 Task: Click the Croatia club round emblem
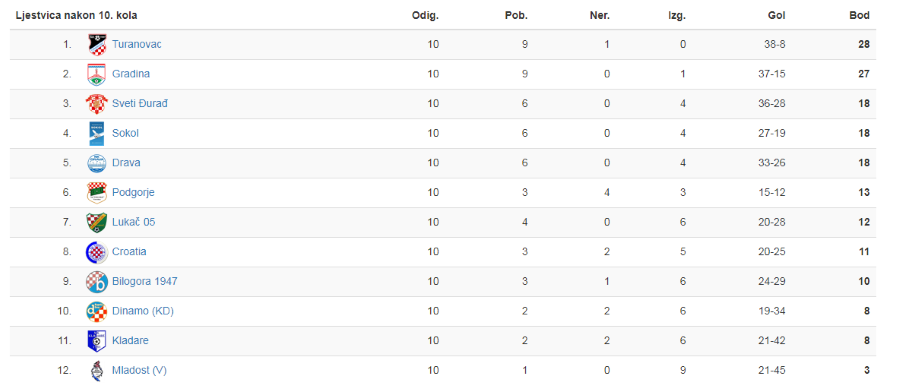point(96,252)
